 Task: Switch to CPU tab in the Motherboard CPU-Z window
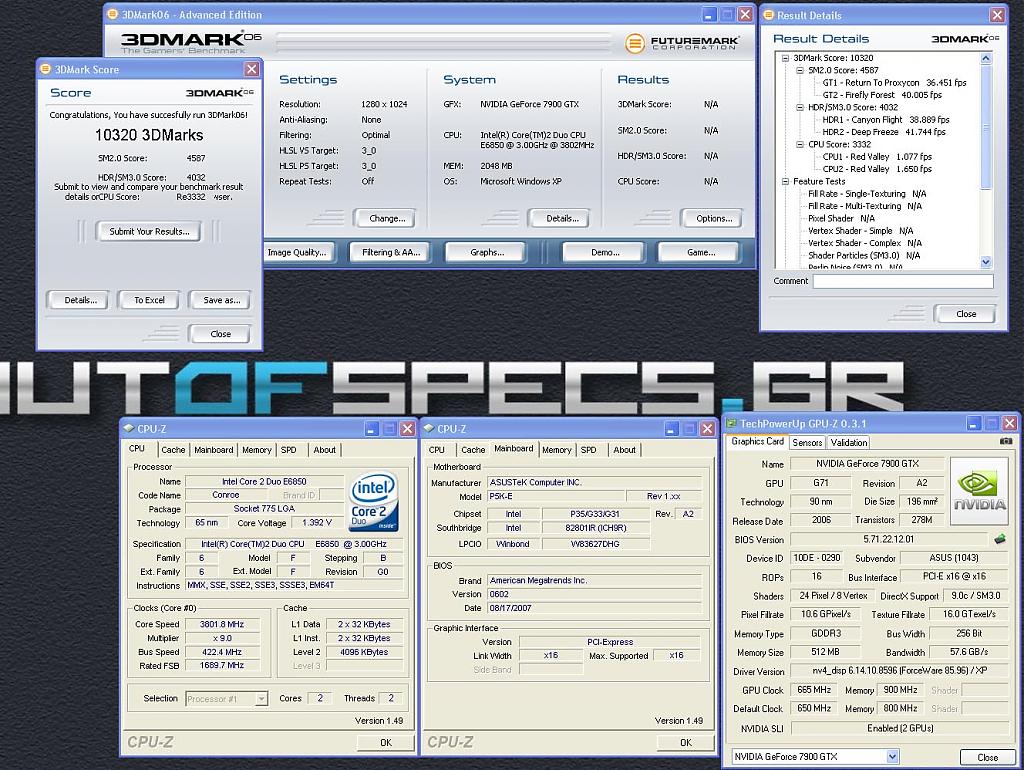coord(437,450)
